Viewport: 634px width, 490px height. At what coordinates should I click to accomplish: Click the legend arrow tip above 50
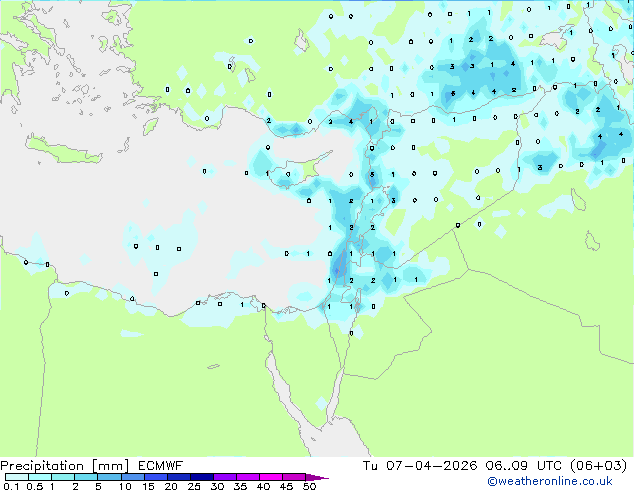point(317,477)
